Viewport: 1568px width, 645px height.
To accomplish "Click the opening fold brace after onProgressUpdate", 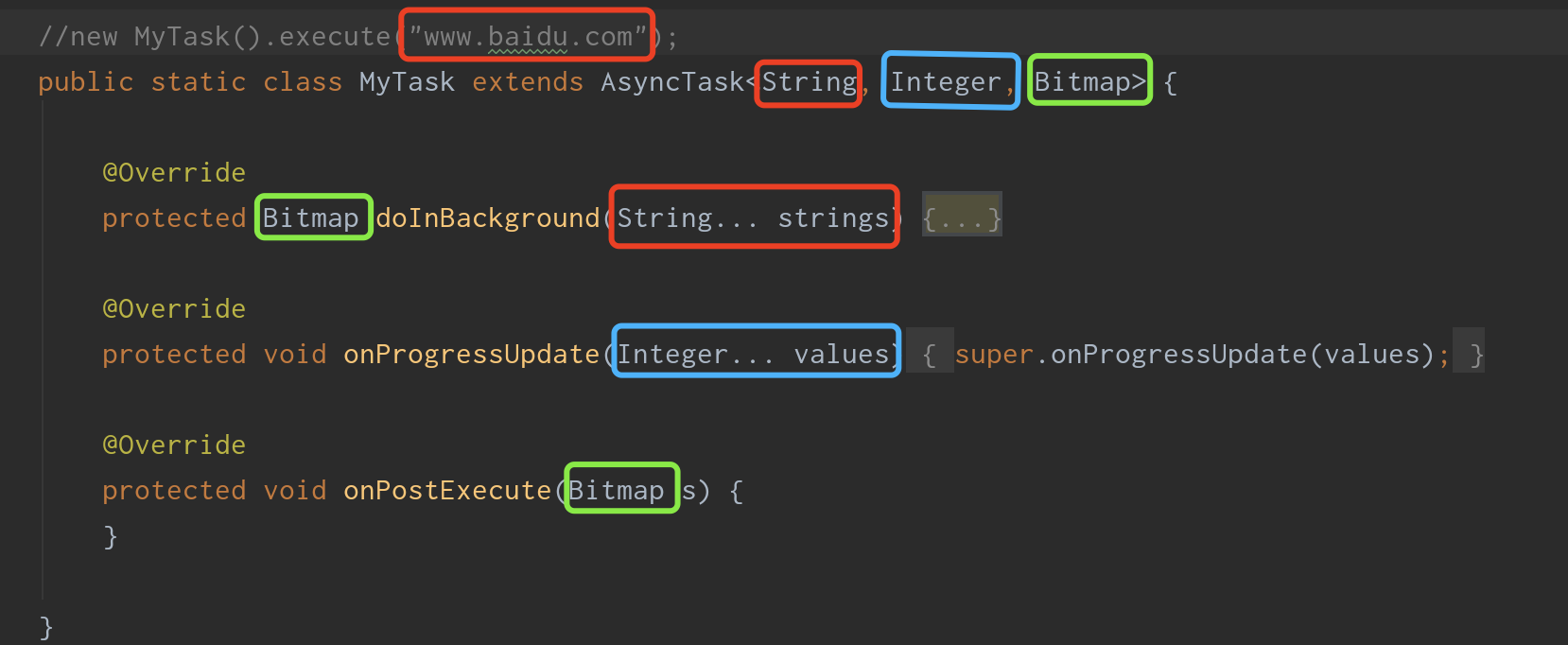I will pyautogui.click(x=930, y=355).
